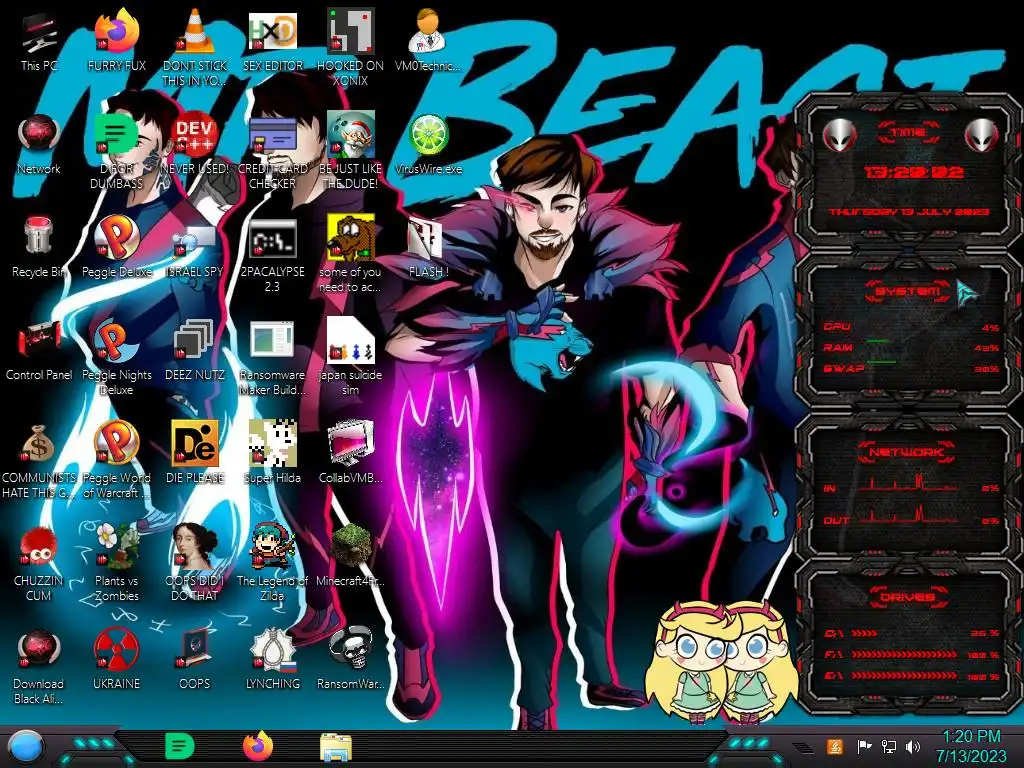Open the RansomWar... skull icon
The height and width of the screenshot is (768, 1024).
(350, 660)
